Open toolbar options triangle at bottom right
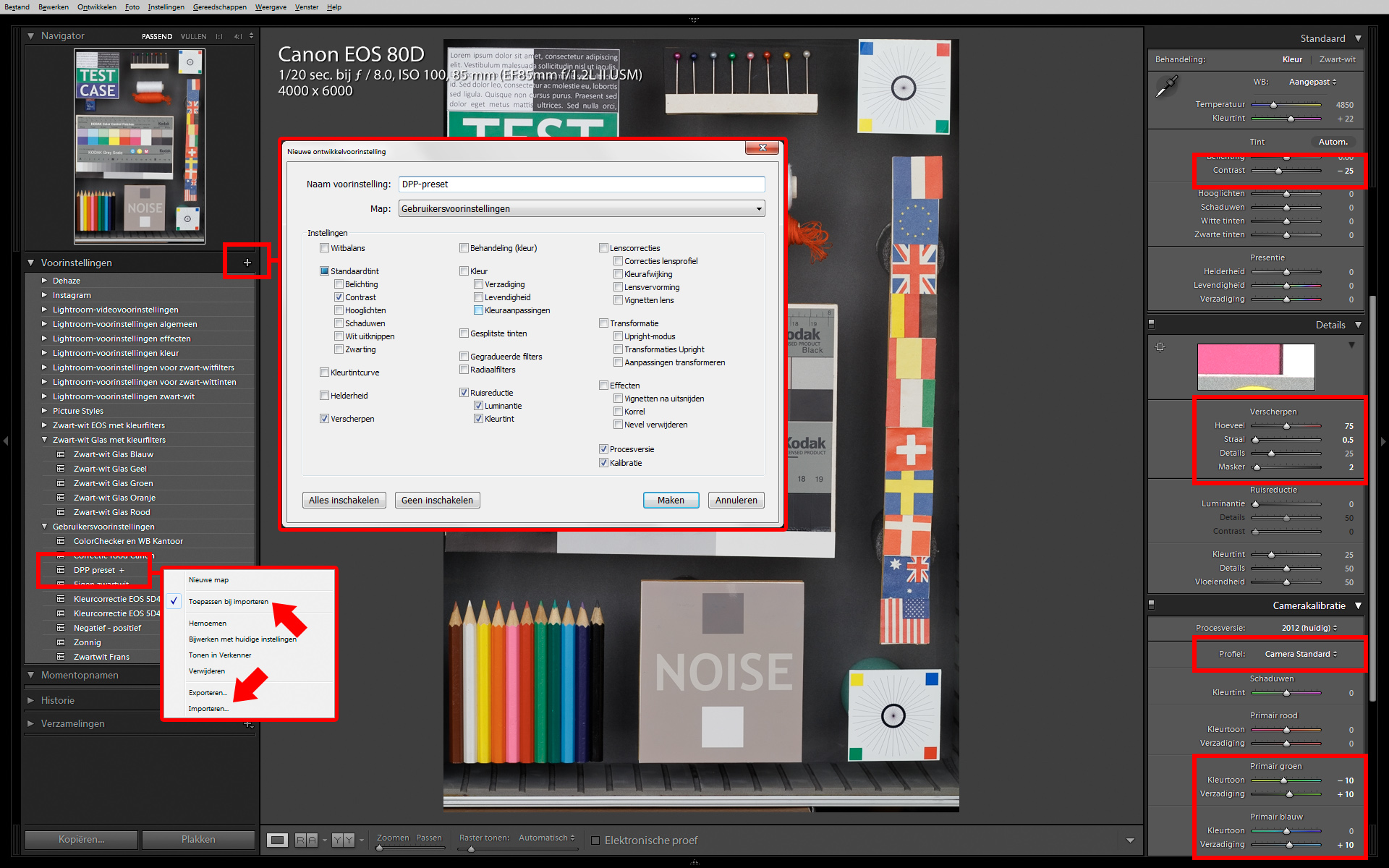Screen dimensions: 1389x868 pos(1130,841)
